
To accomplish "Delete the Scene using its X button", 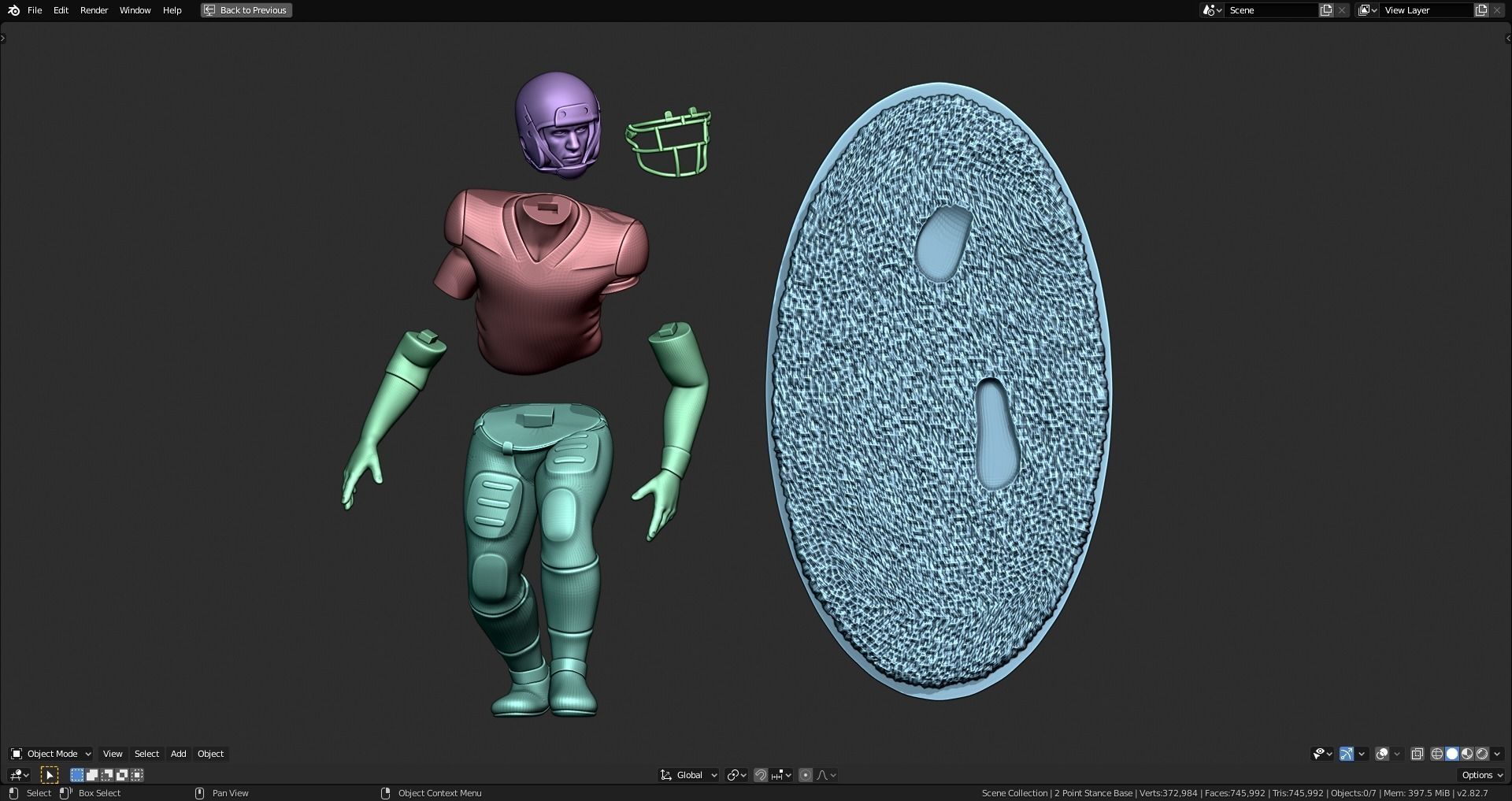I will click(1342, 10).
